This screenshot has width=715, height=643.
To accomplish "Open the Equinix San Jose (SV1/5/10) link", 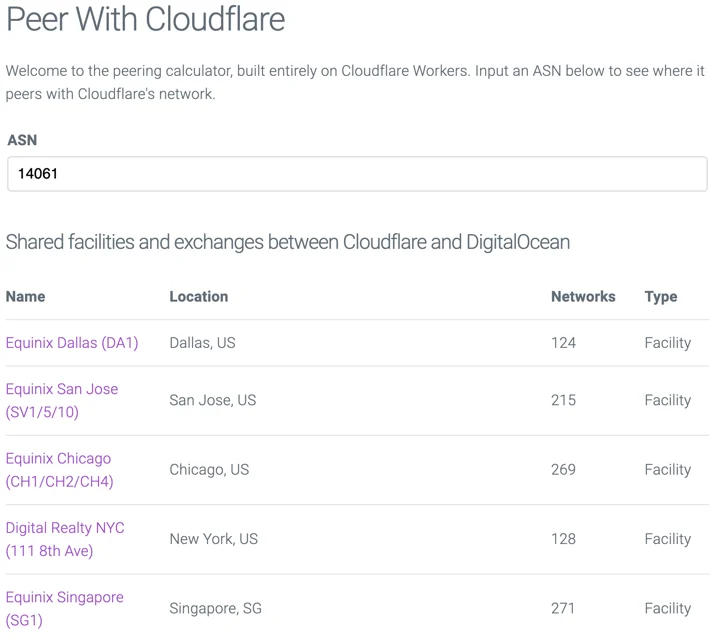I will [62, 400].
